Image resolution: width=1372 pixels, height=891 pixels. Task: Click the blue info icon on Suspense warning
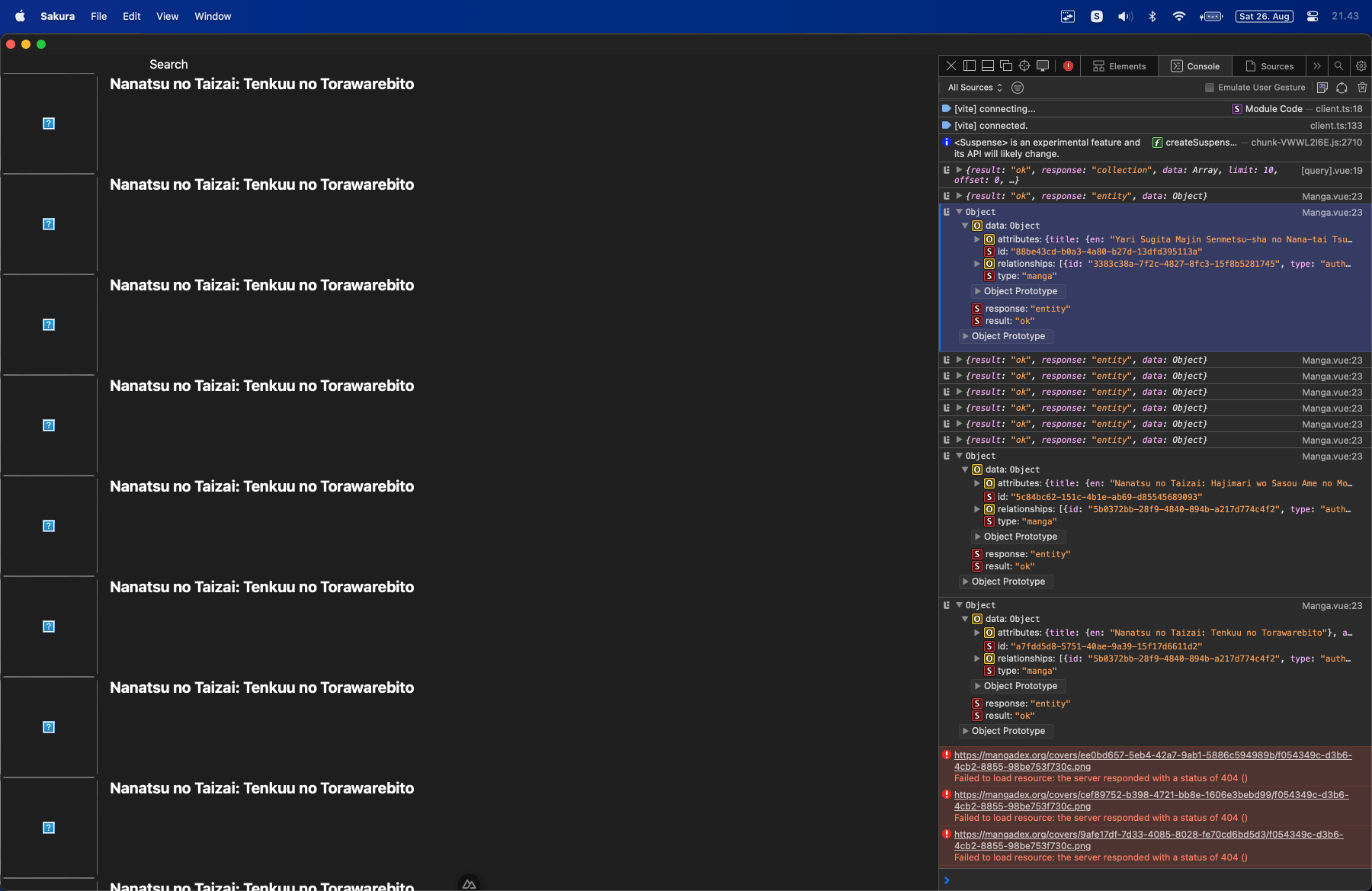pos(947,143)
